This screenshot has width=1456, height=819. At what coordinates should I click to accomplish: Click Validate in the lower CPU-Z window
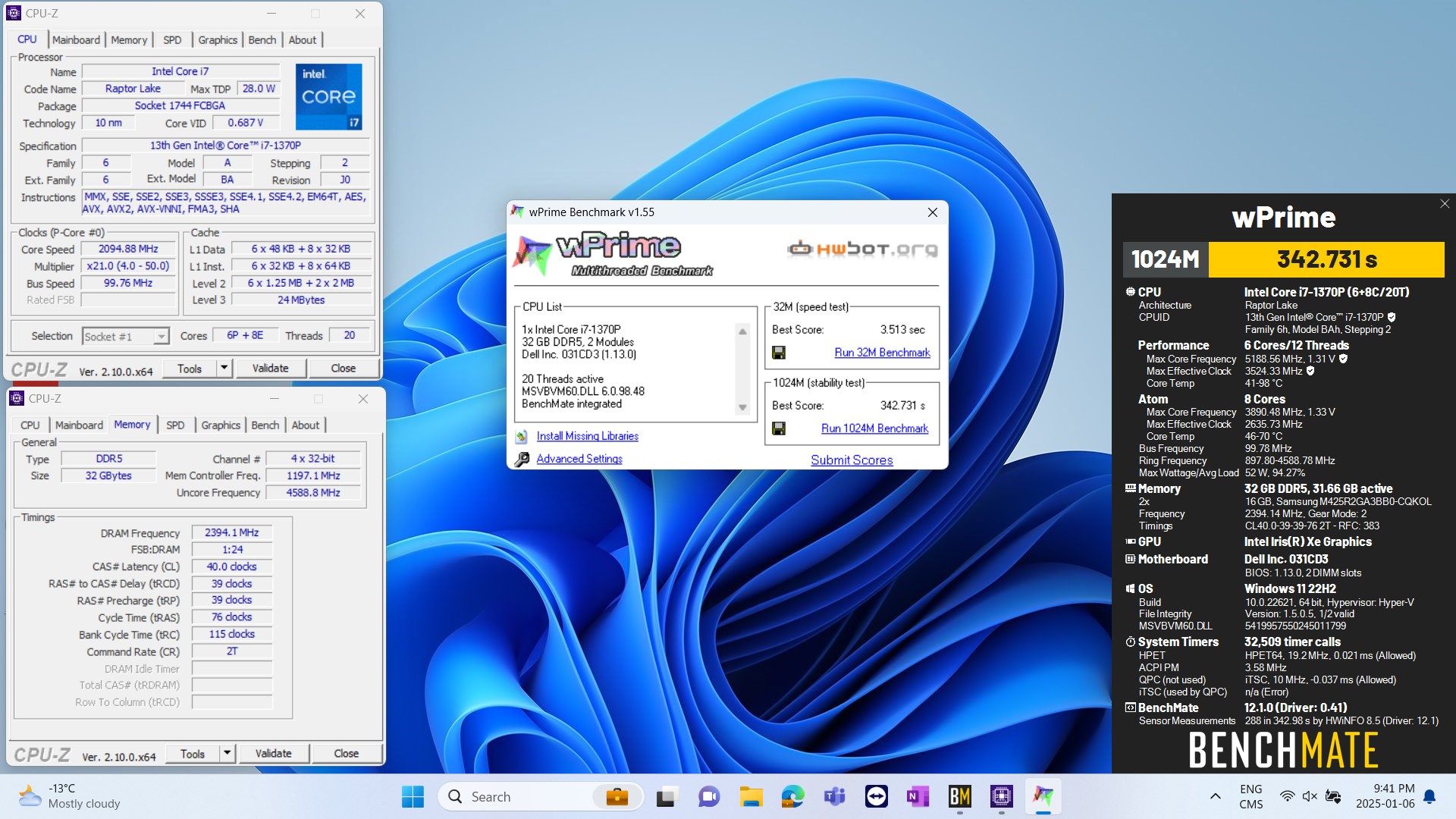(273, 753)
